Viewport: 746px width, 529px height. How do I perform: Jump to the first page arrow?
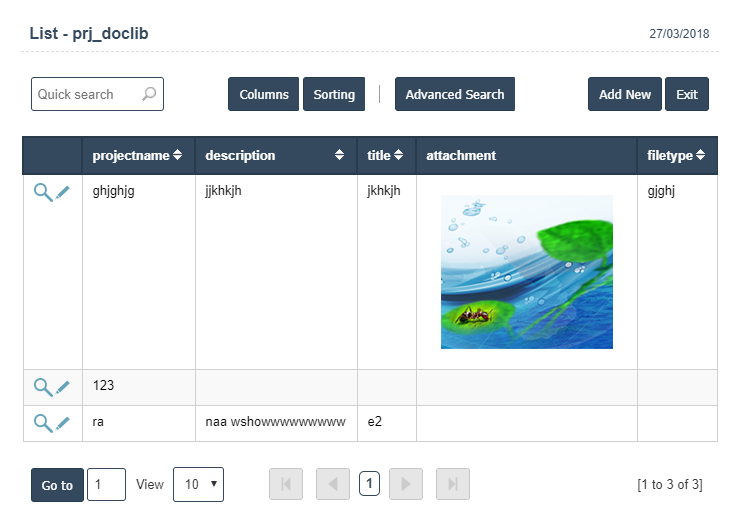(286, 484)
